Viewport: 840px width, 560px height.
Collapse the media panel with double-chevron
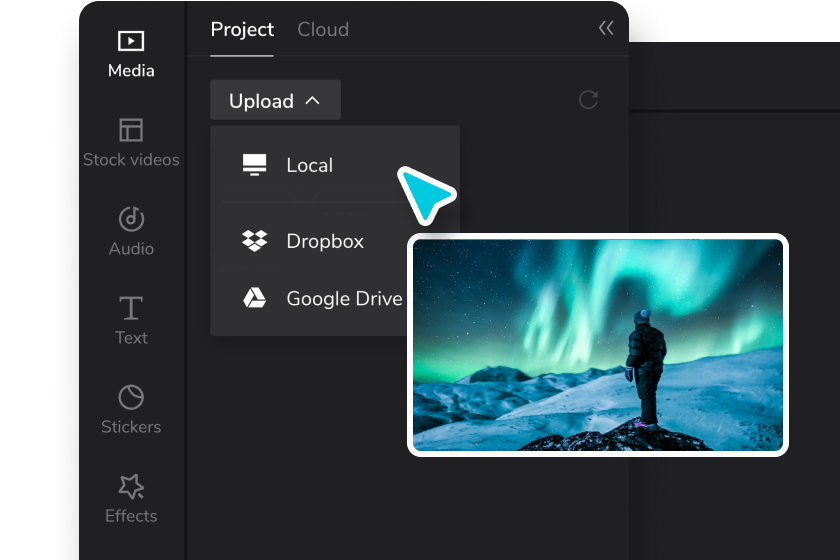click(x=606, y=28)
